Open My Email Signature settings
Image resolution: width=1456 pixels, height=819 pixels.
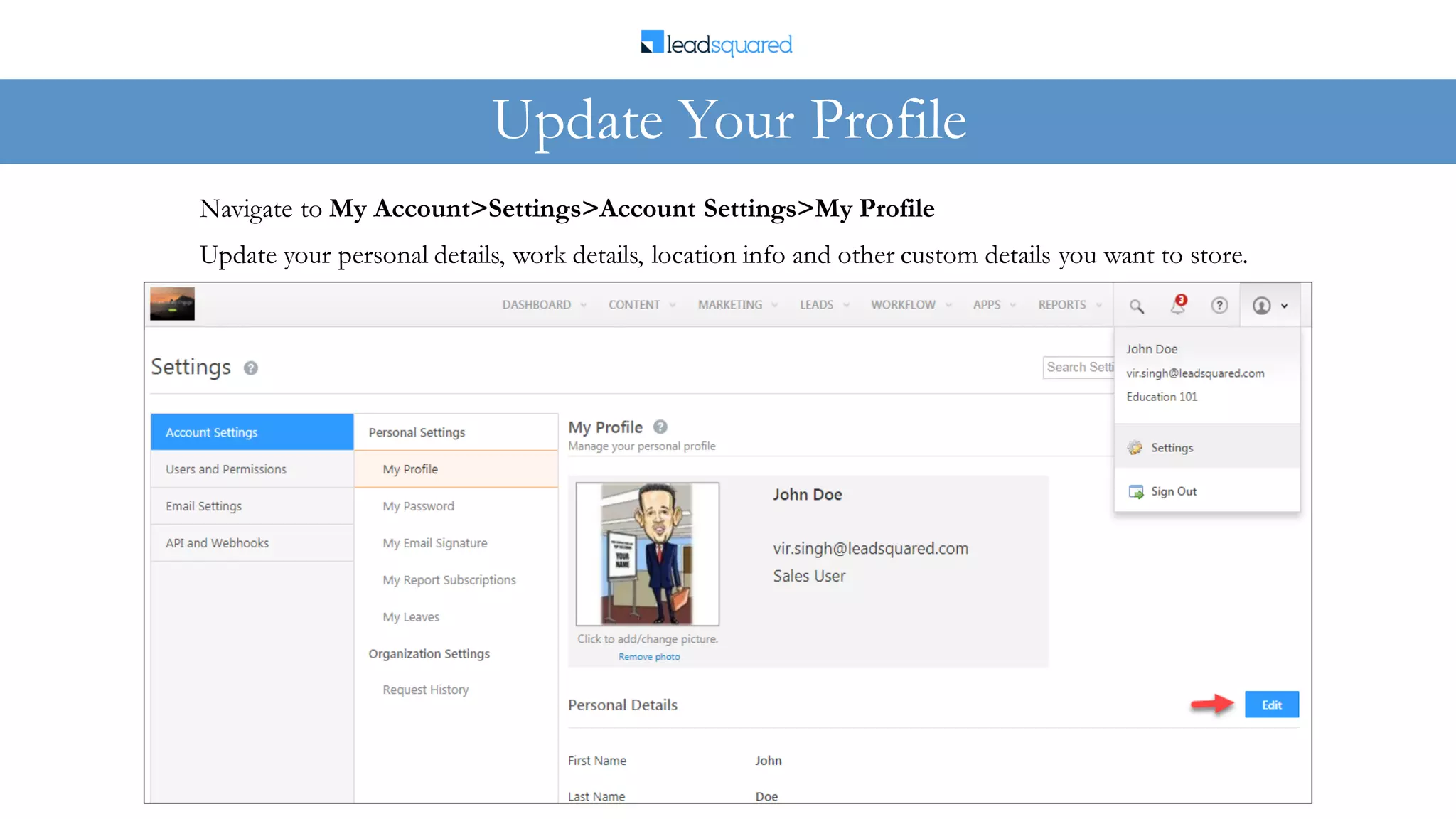435,543
